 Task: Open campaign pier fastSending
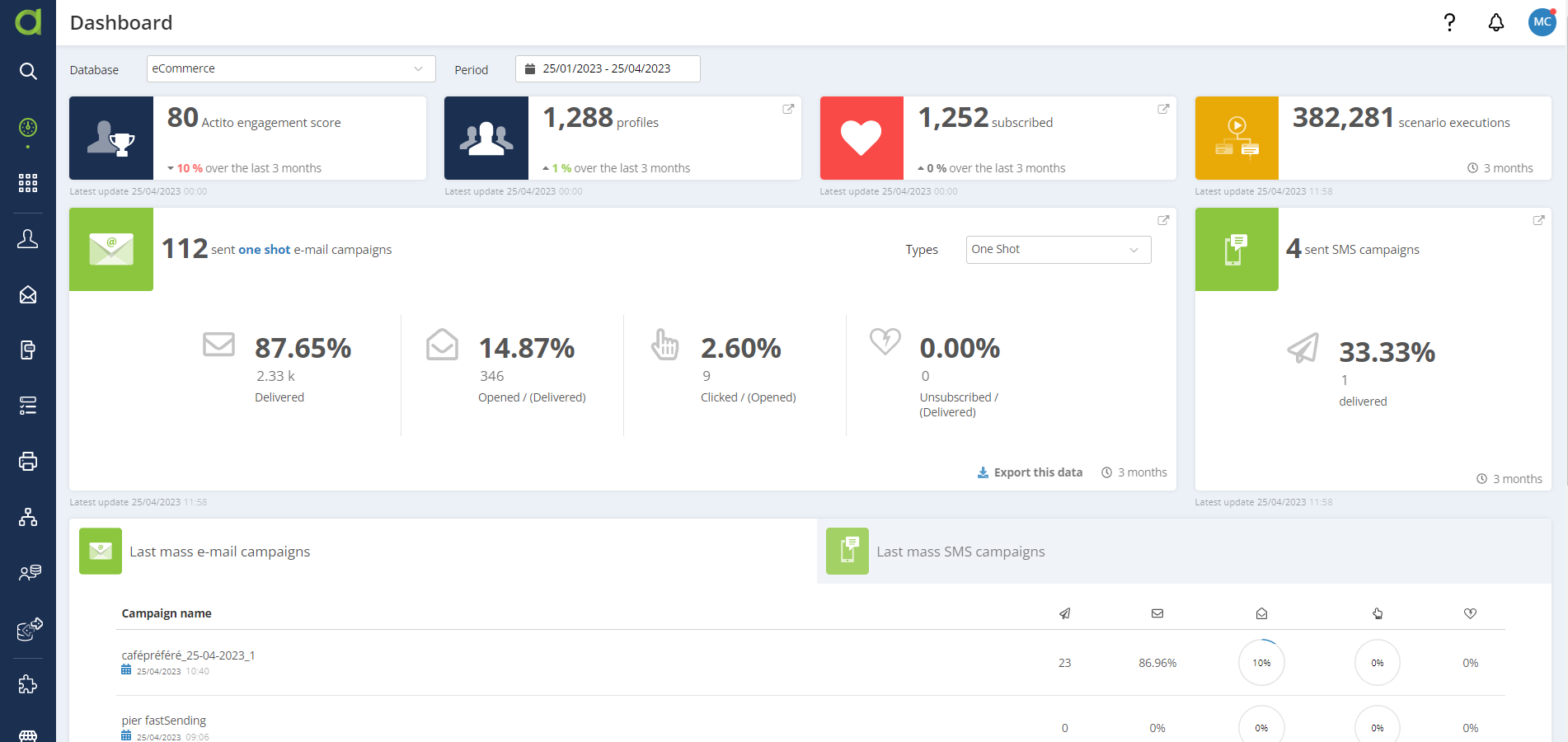tap(164, 721)
